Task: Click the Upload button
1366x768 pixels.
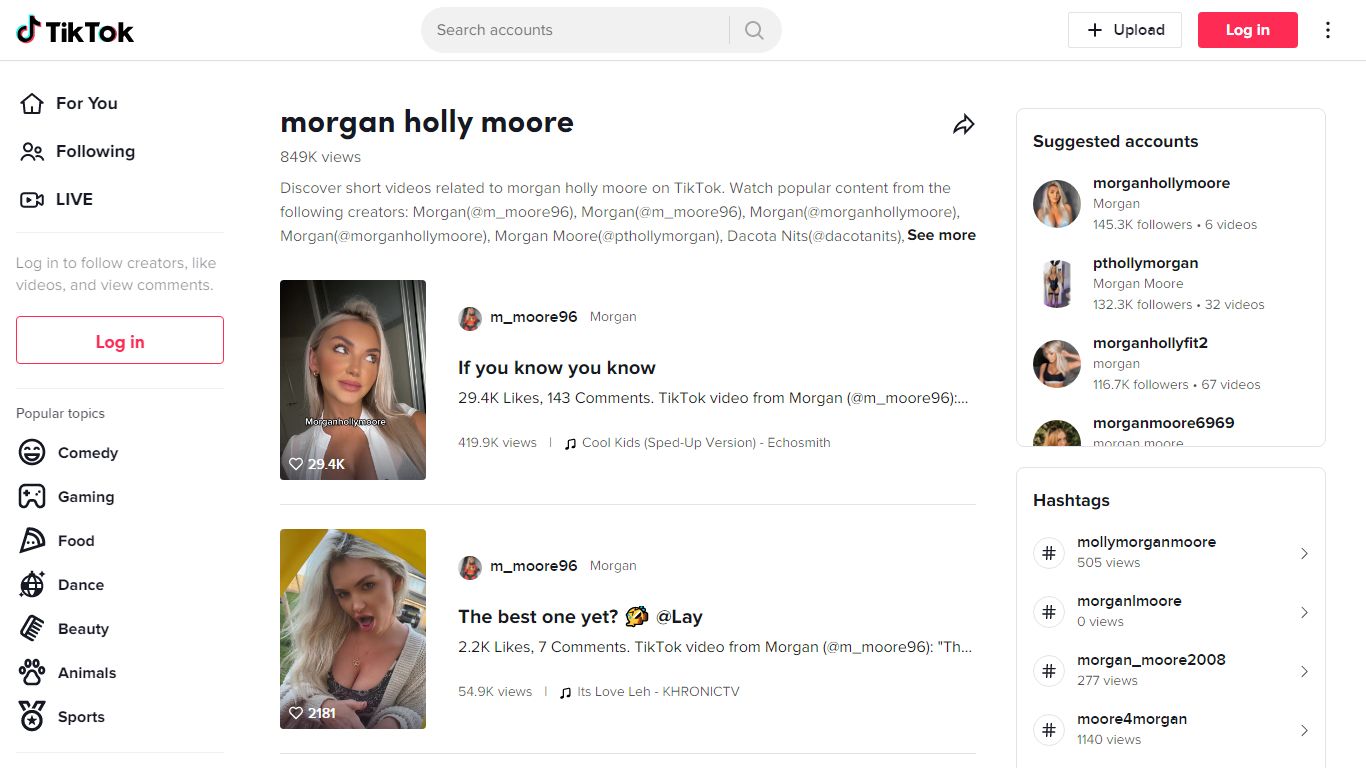Action: click(1125, 30)
